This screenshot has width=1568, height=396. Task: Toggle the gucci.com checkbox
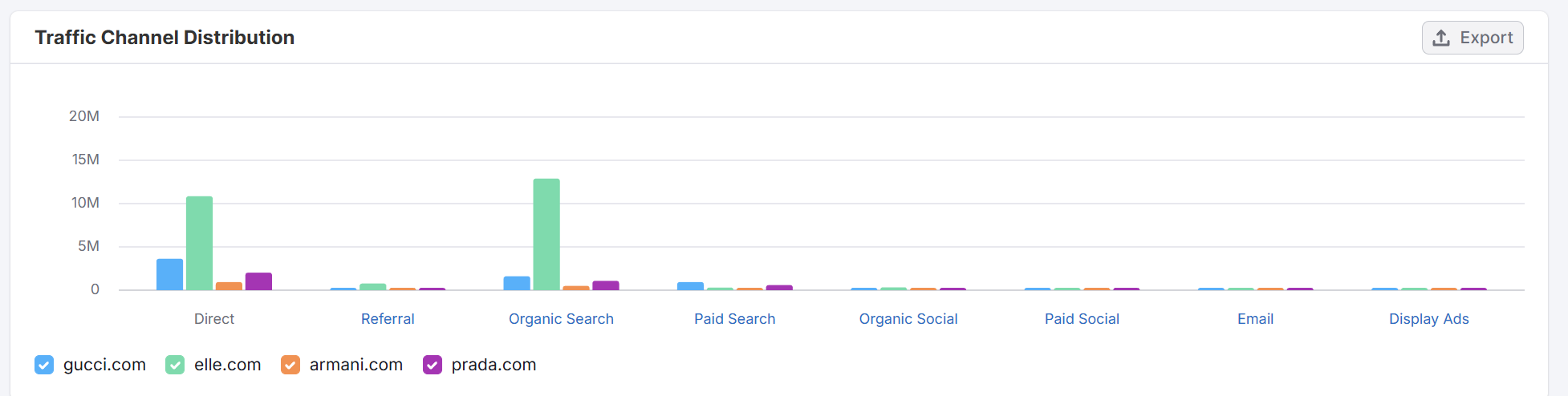pos(44,365)
